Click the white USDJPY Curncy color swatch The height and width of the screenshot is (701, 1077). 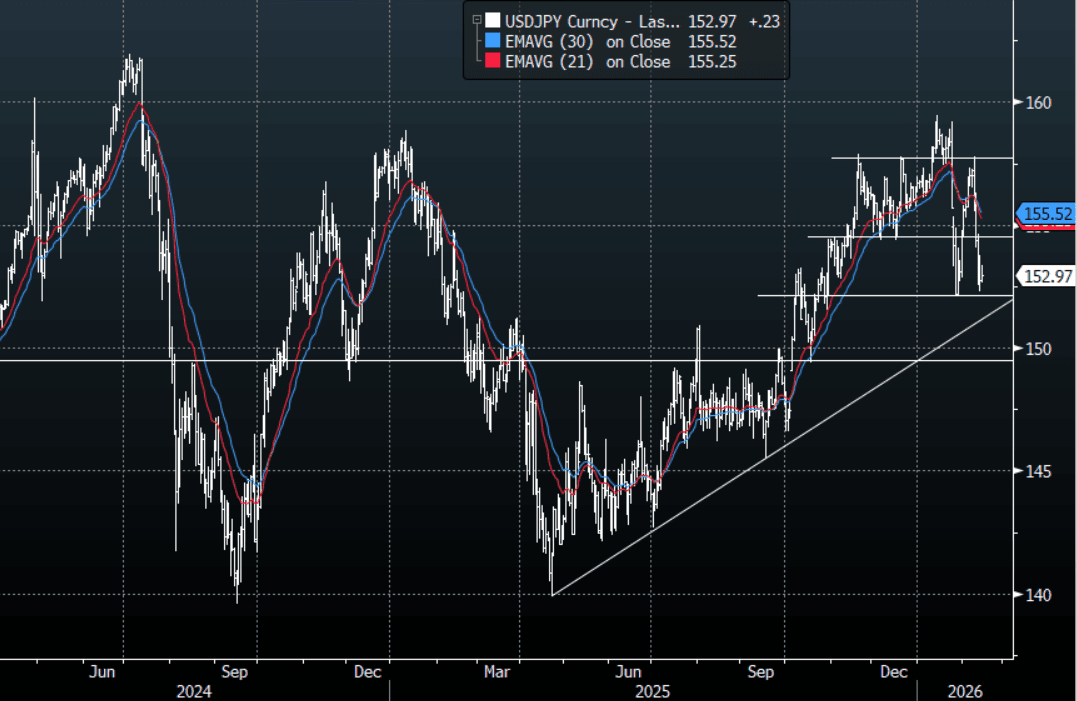(x=491, y=20)
